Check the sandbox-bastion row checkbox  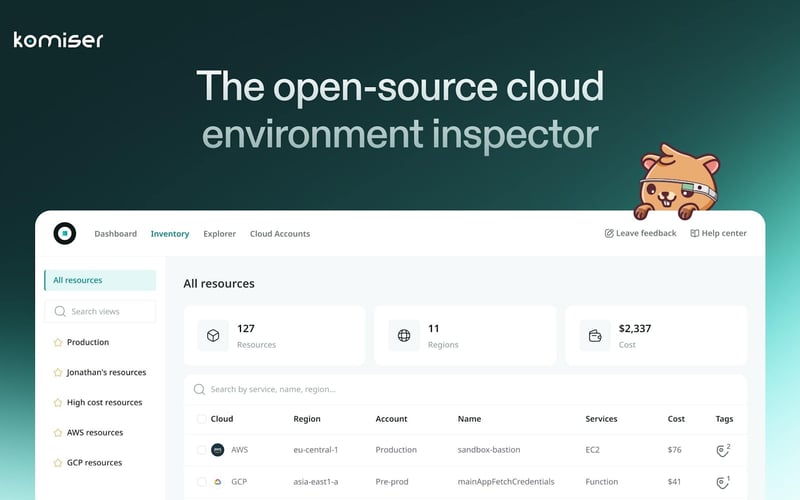202,450
